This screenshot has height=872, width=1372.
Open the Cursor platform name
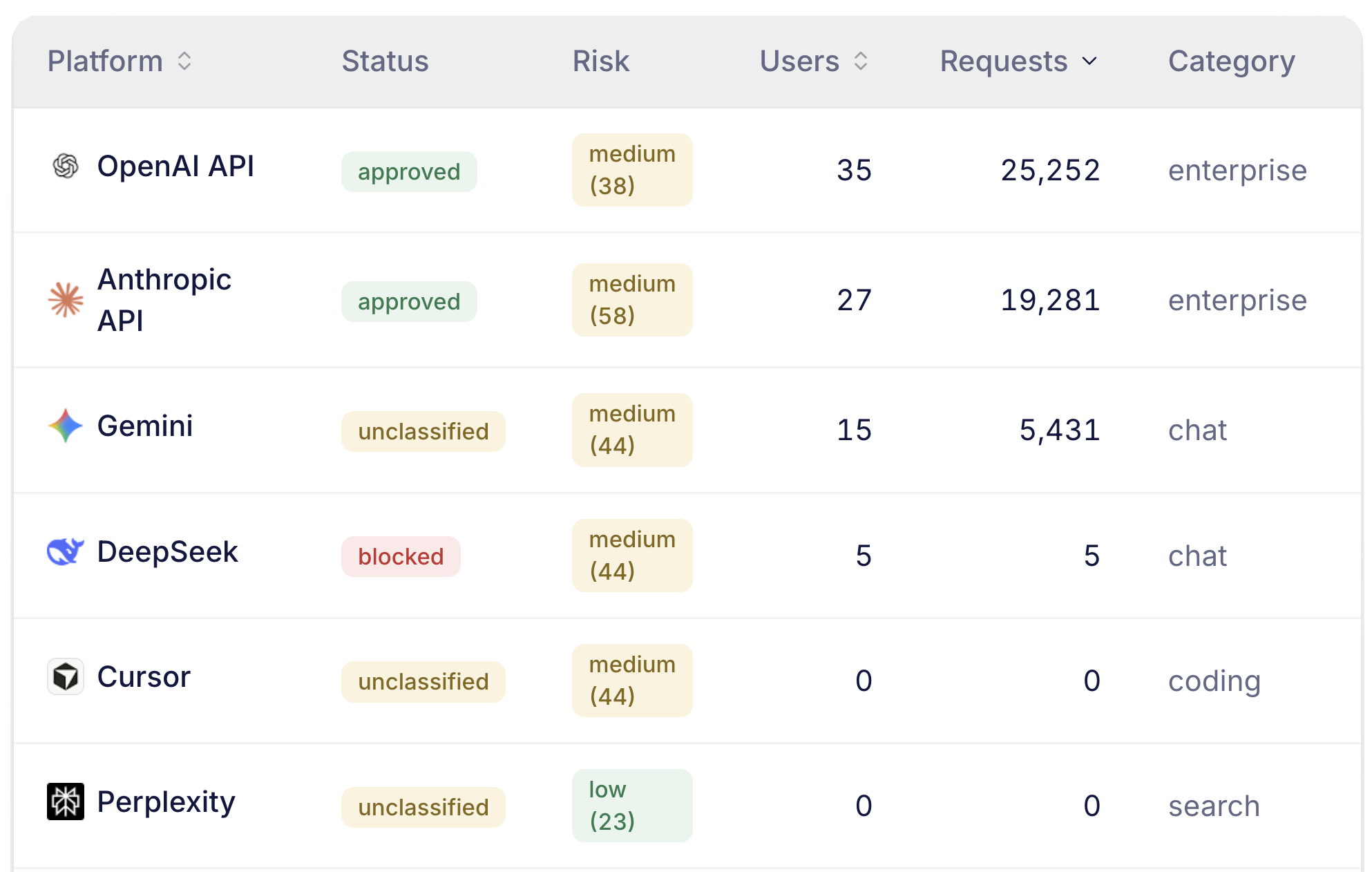click(x=144, y=676)
